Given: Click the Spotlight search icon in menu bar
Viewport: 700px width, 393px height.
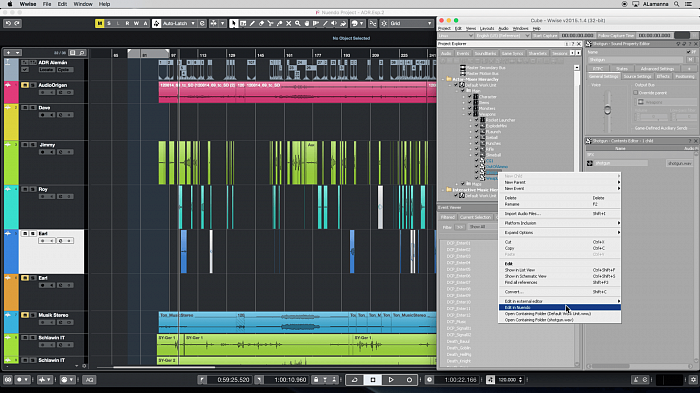Looking at the screenshot, I should (677, 4).
